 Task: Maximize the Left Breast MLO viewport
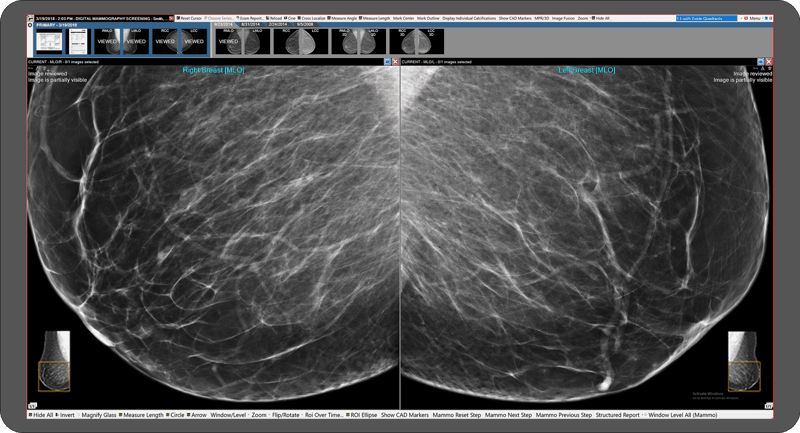[x=761, y=62]
